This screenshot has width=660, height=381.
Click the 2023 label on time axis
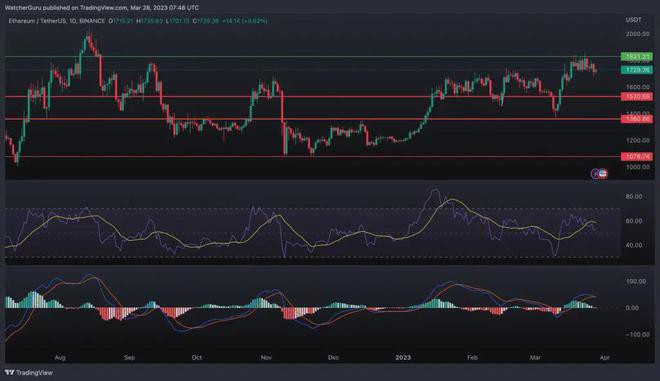coord(403,357)
